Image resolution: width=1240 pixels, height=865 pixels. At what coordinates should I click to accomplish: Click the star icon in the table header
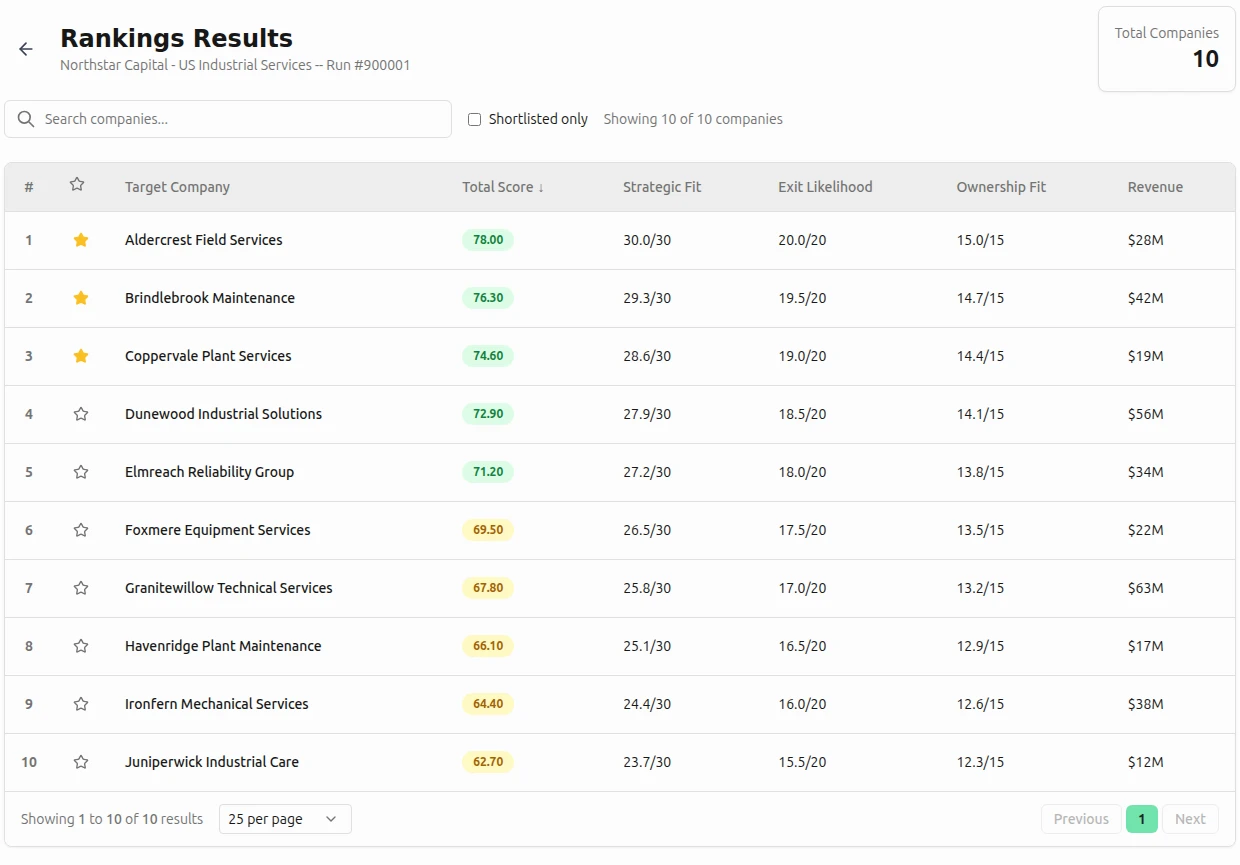77,185
